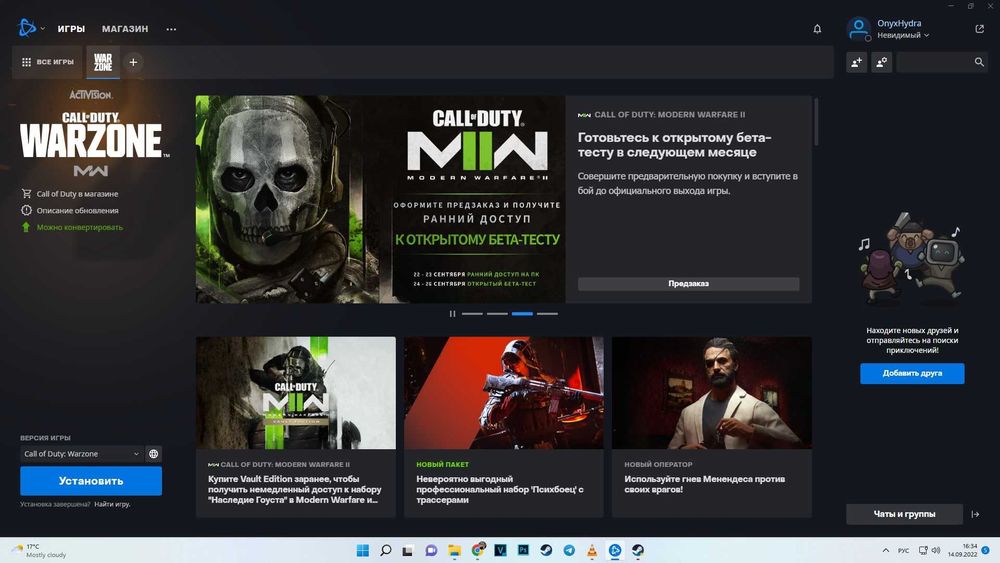Open Telegram on the taskbar
1000x563 pixels.
click(569, 550)
